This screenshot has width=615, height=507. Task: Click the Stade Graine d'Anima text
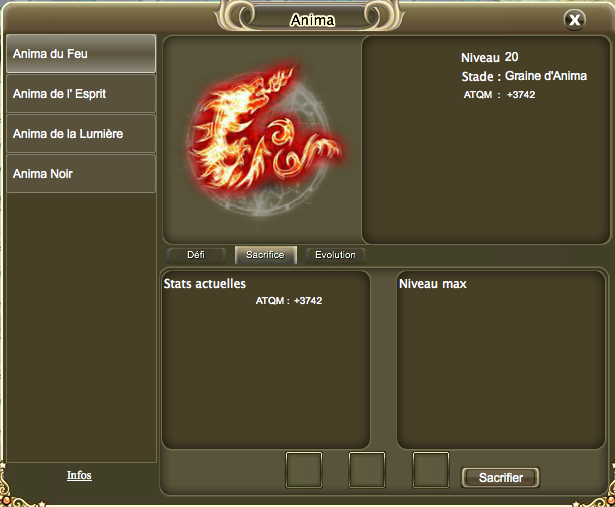coord(524,76)
